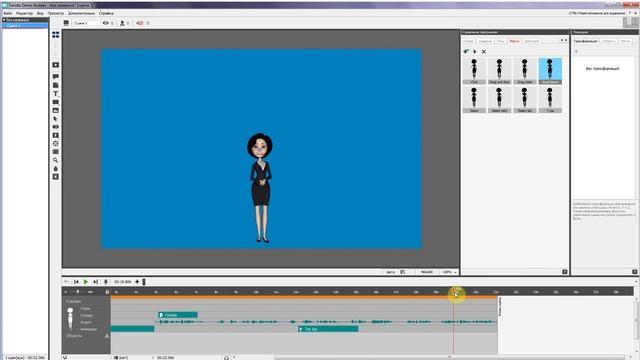Open the zoom percentage dropdown below canvas
Viewport: 640px width, 360px height.
coord(449,272)
